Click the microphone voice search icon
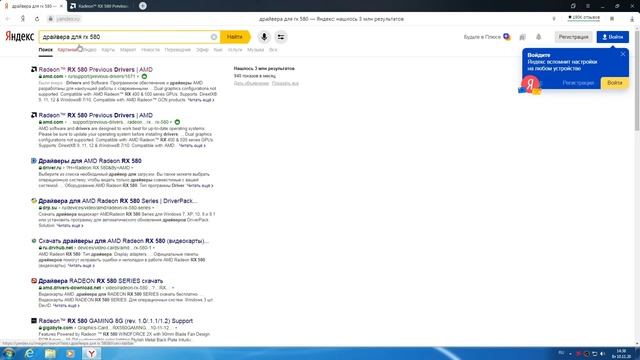This screenshot has height=360, width=640. [x=264, y=37]
